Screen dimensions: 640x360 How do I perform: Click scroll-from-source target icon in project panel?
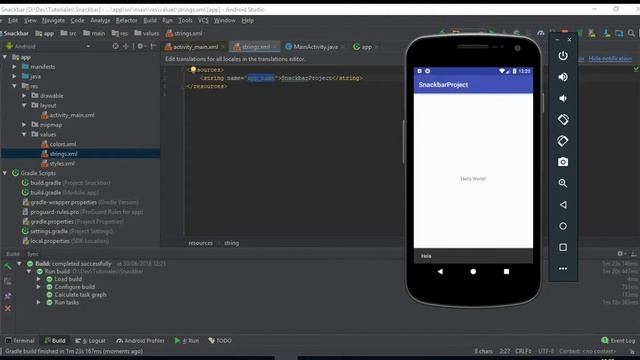(116, 46)
